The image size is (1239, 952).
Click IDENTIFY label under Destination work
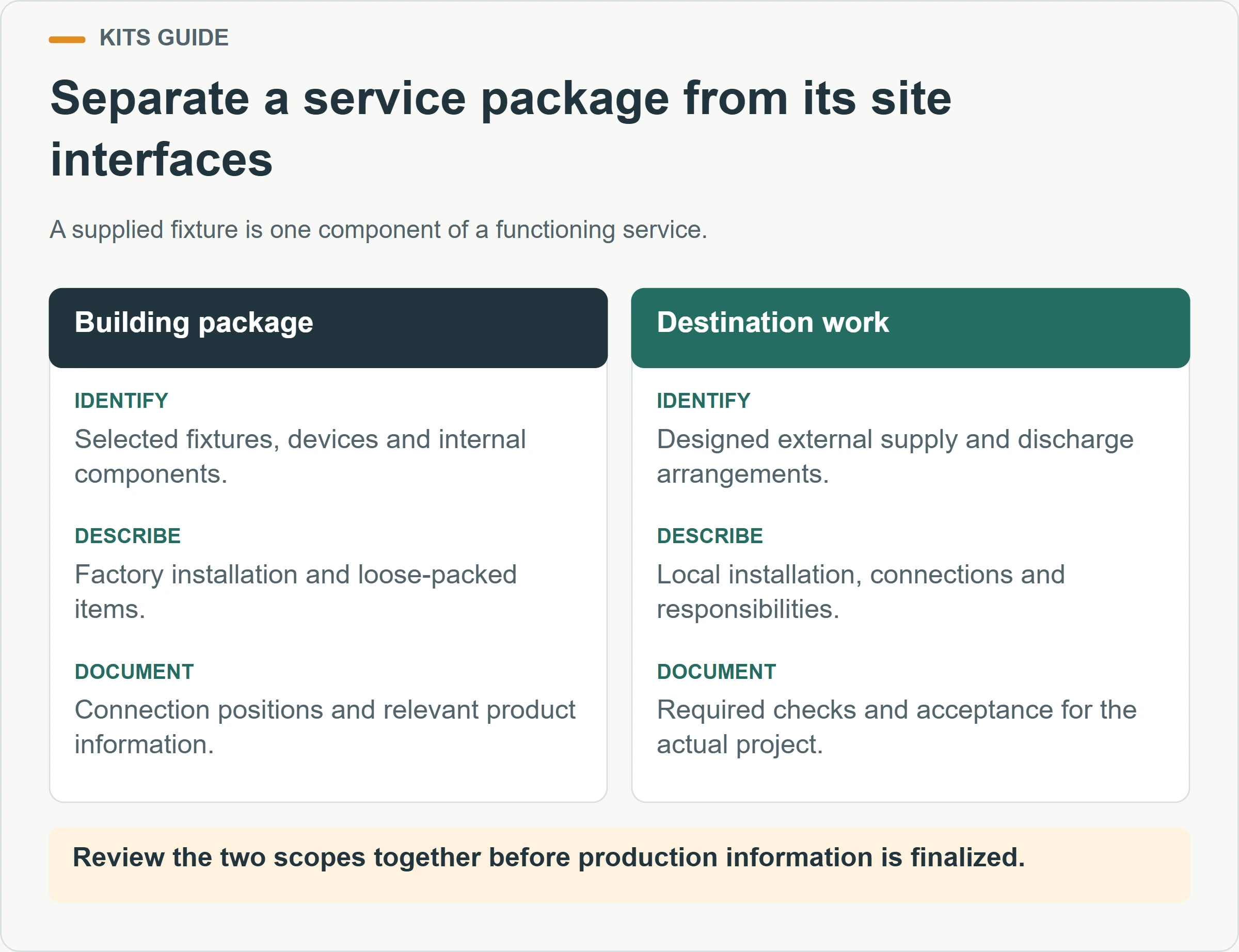(x=704, y=401)
